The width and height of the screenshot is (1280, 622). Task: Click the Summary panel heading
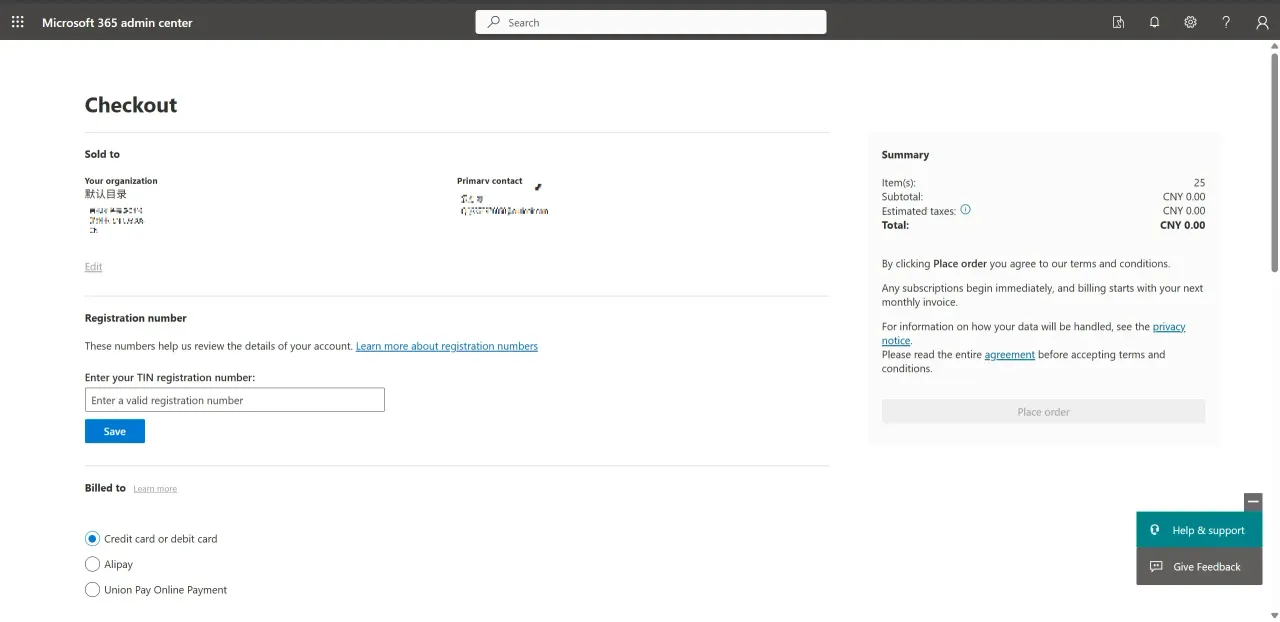905,155
